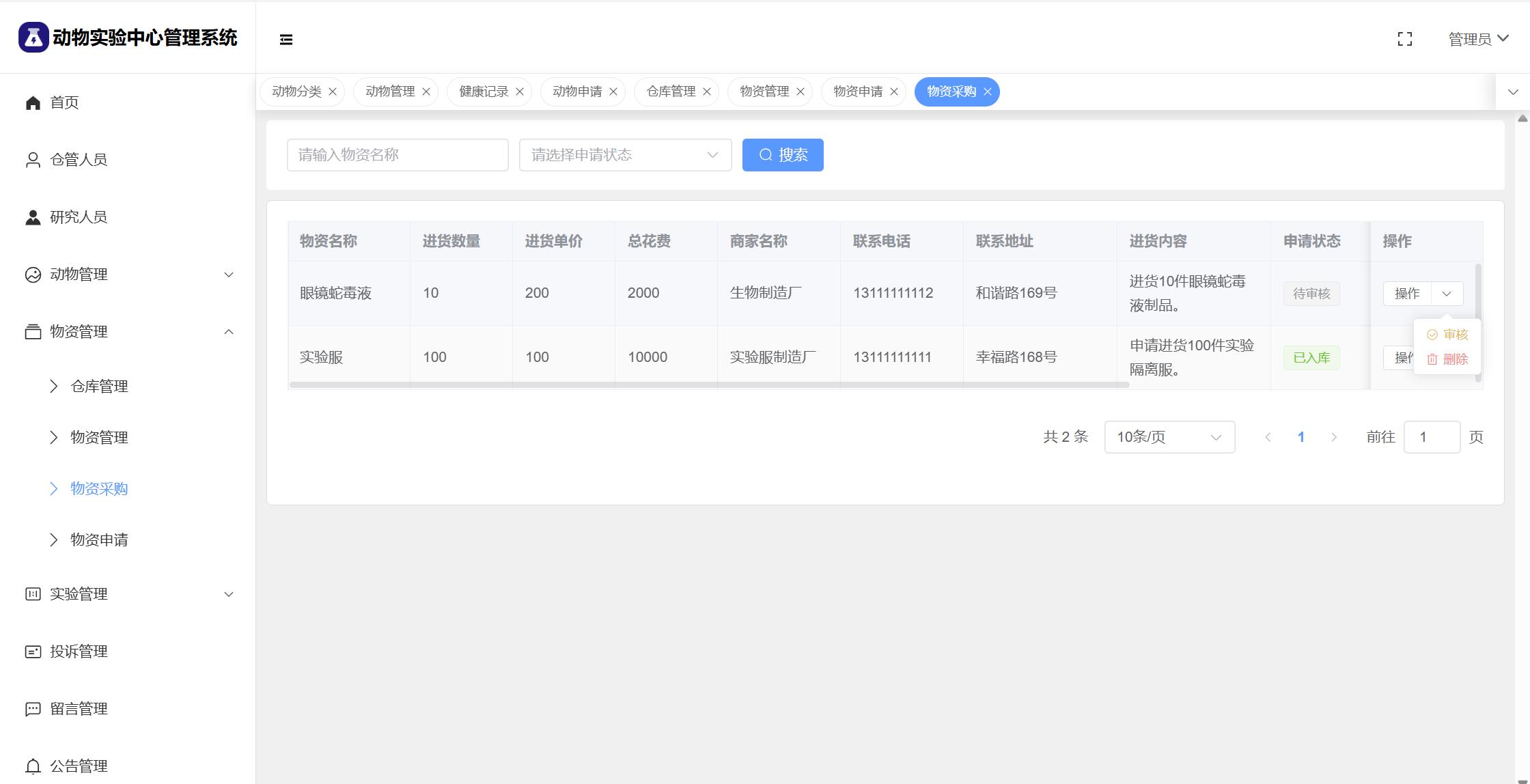Click the 投诉管理 sidebar icon
This screenshot has width=1530, height=784.
[x=33, y=652]
